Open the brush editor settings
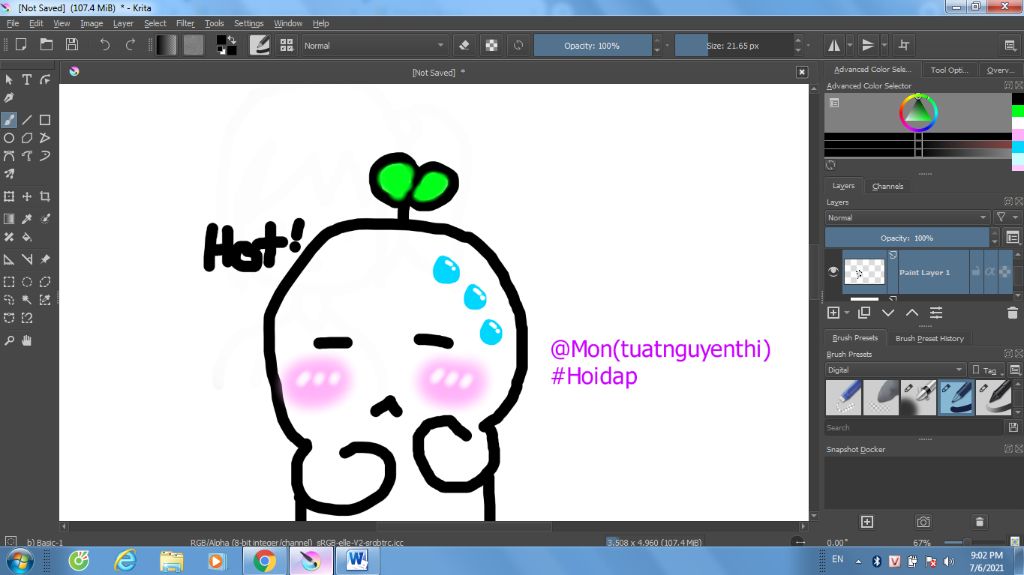 coord(259,45)
